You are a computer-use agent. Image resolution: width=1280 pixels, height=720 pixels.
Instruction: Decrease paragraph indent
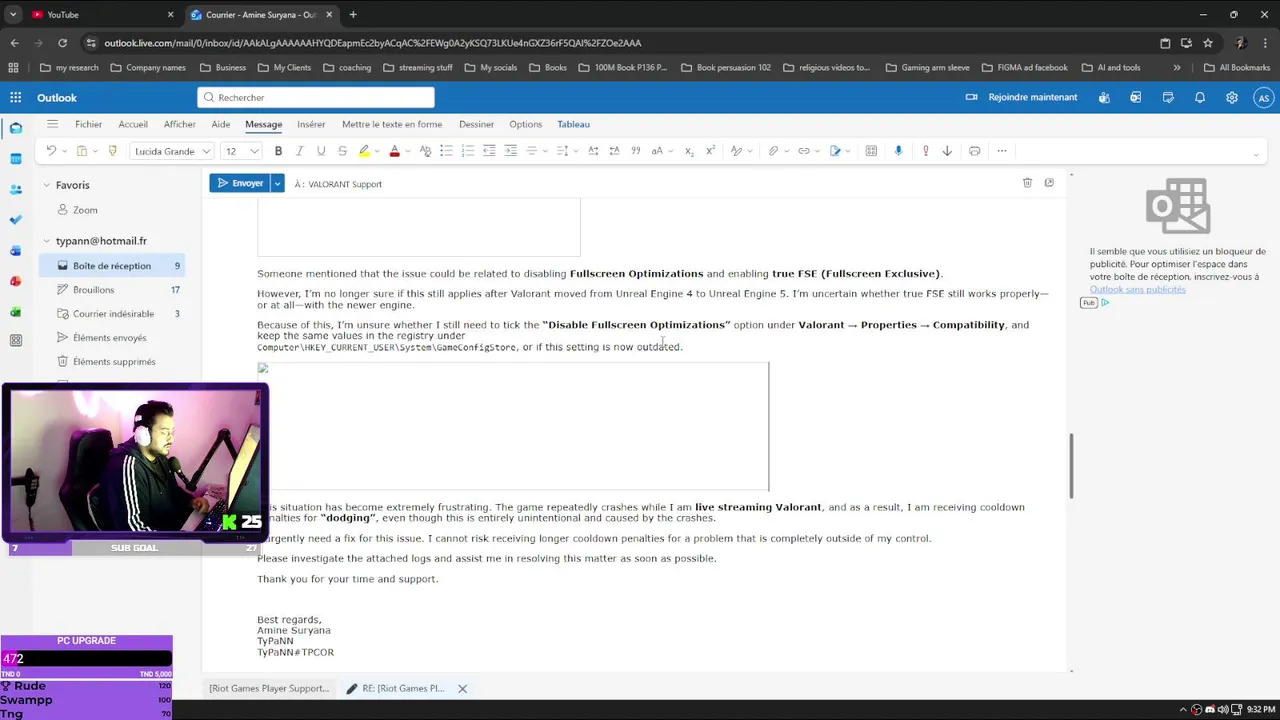pyautogui.click(x=489, y=151)
